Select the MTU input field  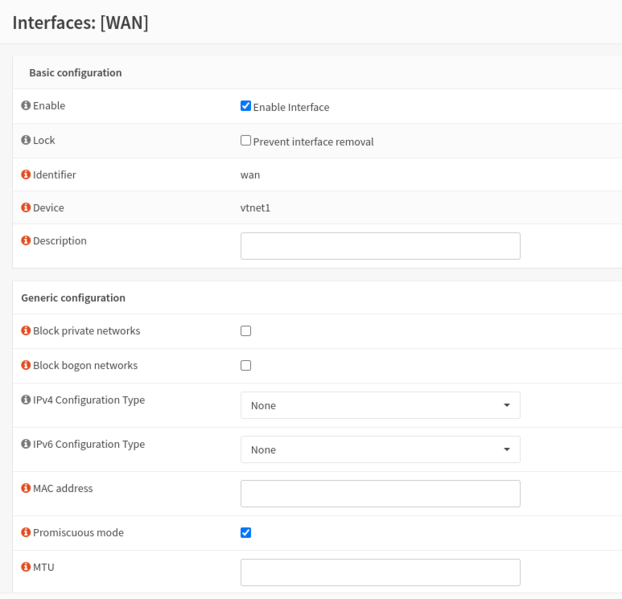(x=380, y=572)
